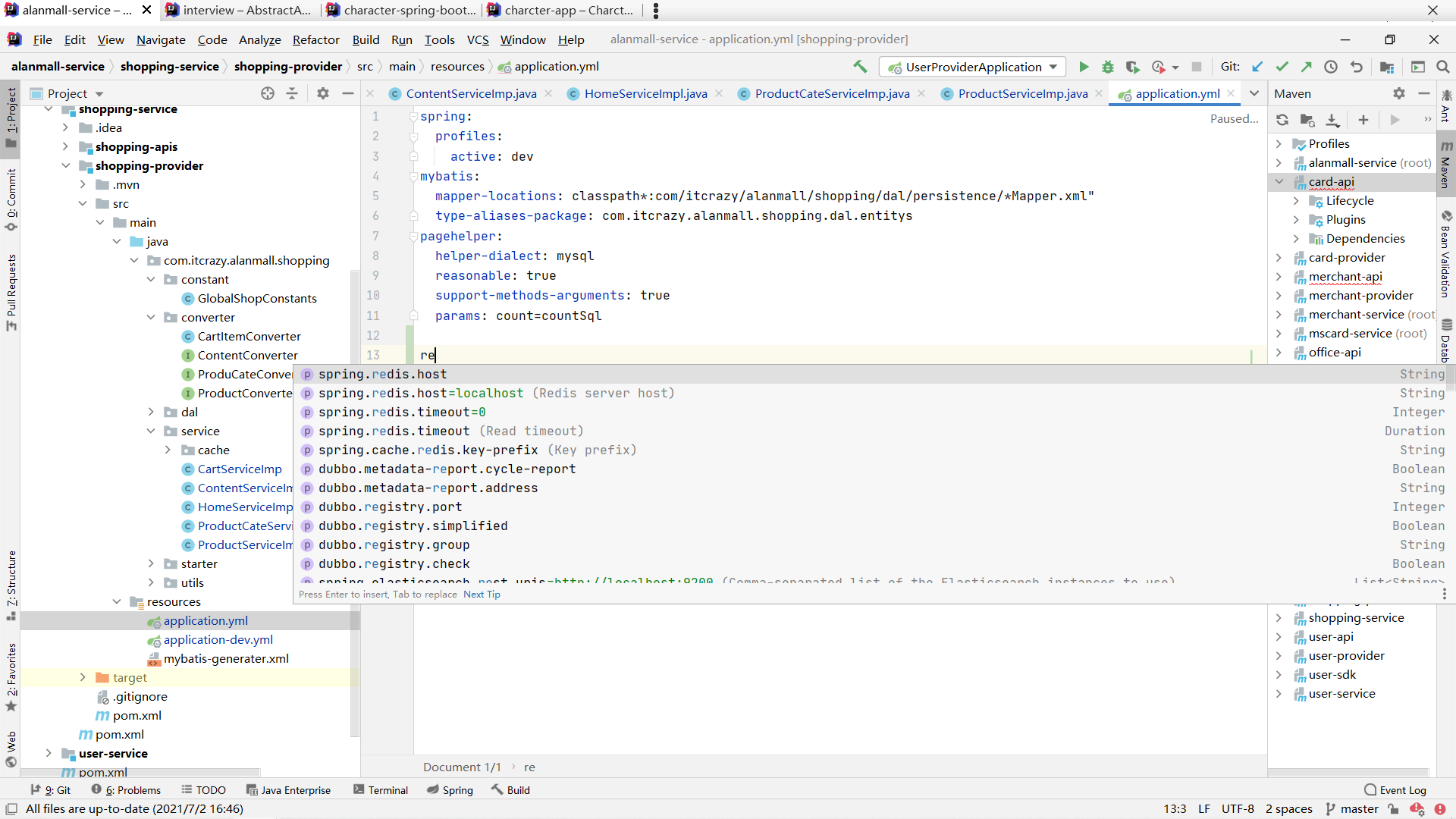Click Maven download sources icon
This screenshot has width=1456, height=819.
[x=1332, y=120]
